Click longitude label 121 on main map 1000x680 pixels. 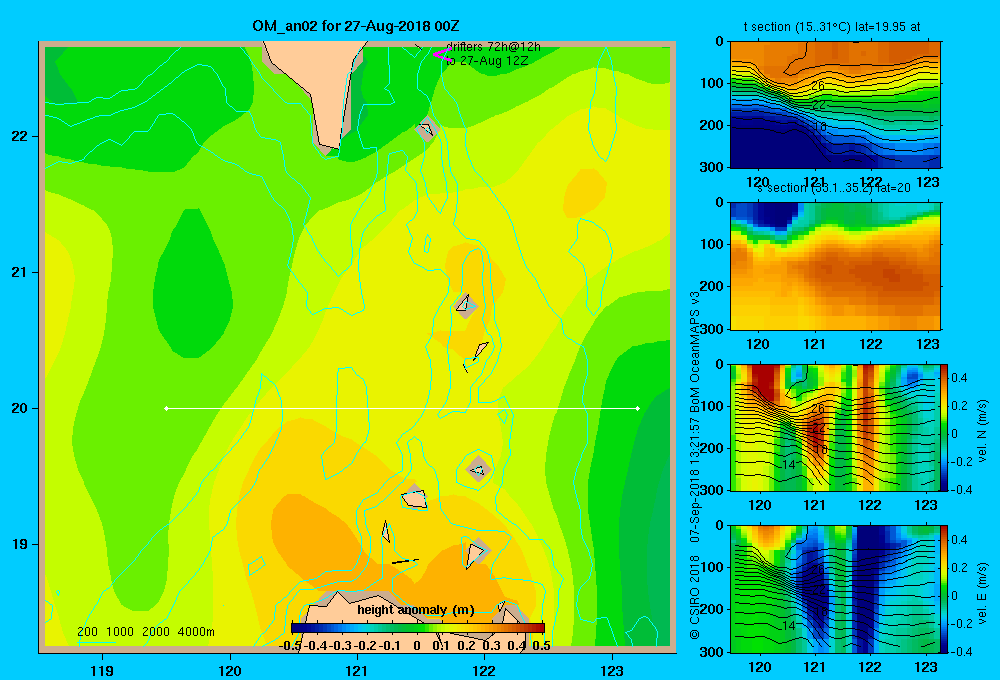click(x=357, y=670)
